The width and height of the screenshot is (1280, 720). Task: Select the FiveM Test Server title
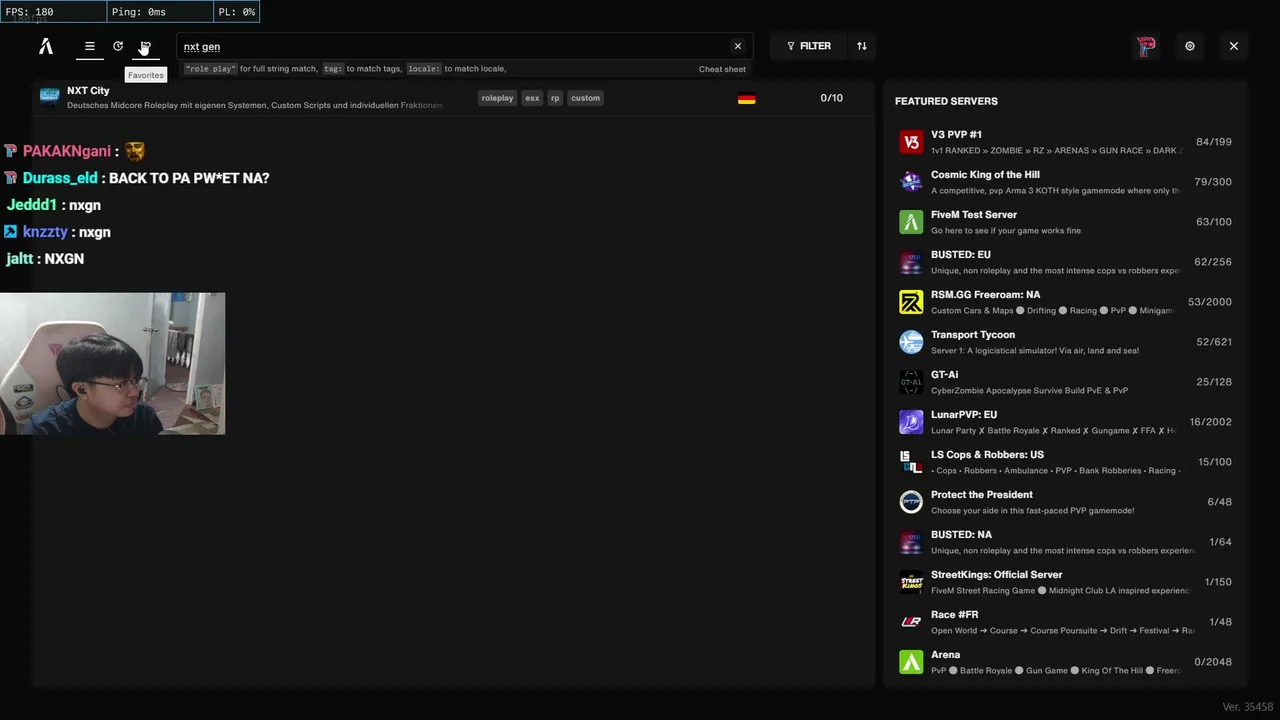coord(974,214)
